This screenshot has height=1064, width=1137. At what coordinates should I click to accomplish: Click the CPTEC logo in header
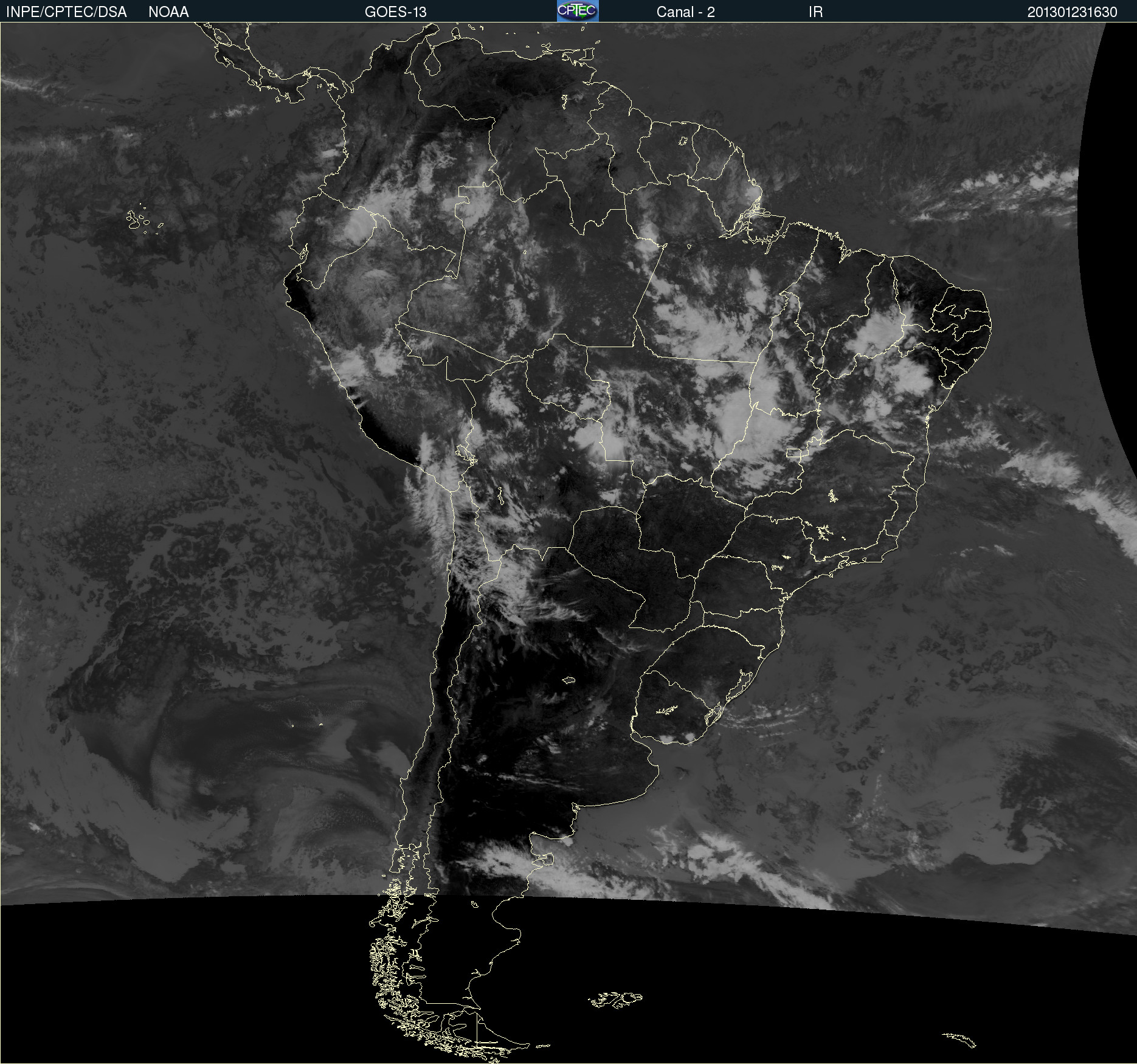[x=578, y=11]
